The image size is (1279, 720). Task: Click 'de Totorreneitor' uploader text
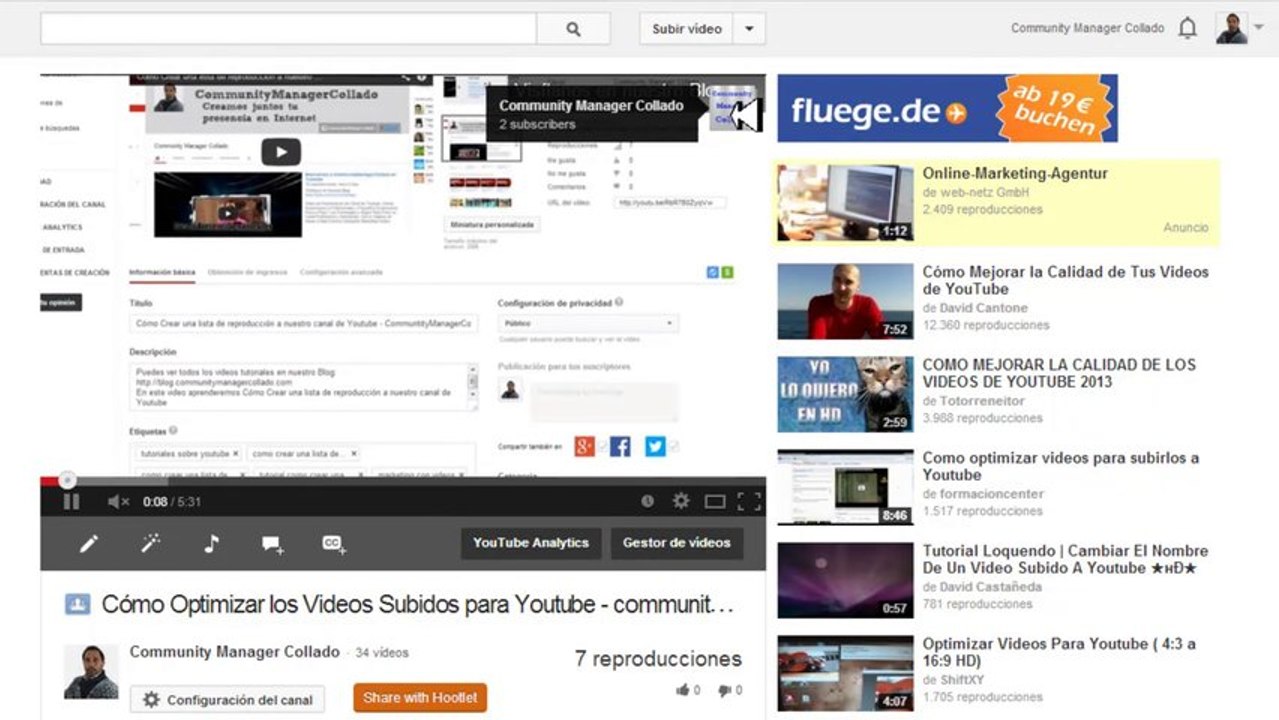click(x=973, y=401)
